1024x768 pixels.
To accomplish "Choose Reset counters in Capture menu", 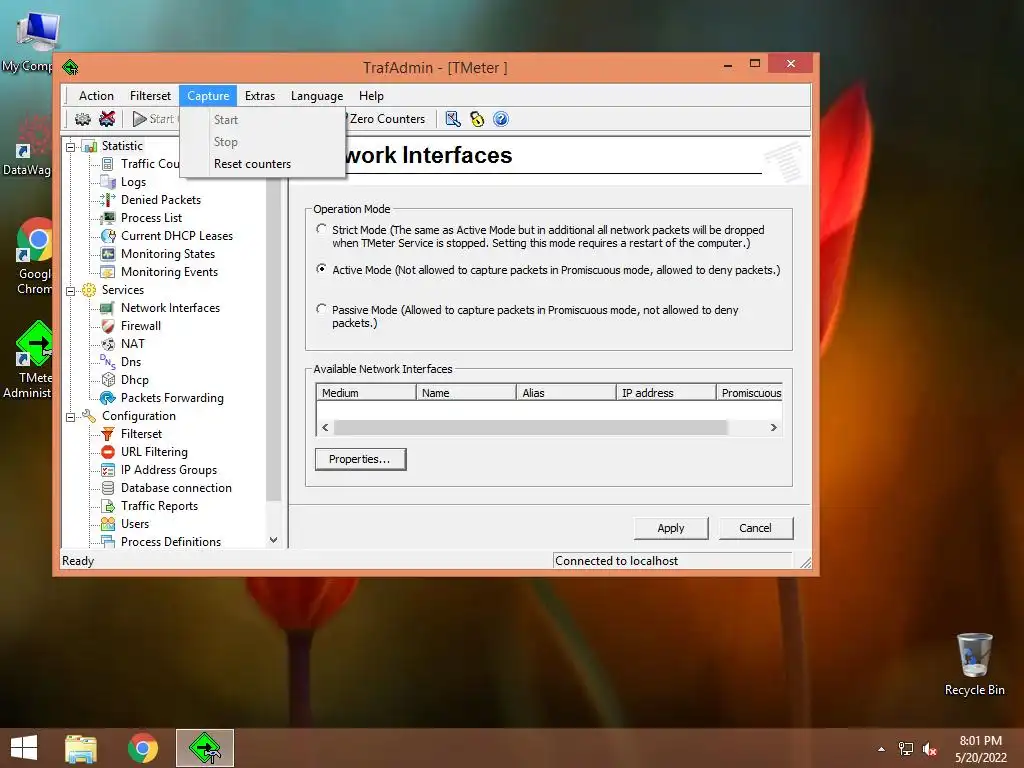I will (x=263, y=164).
